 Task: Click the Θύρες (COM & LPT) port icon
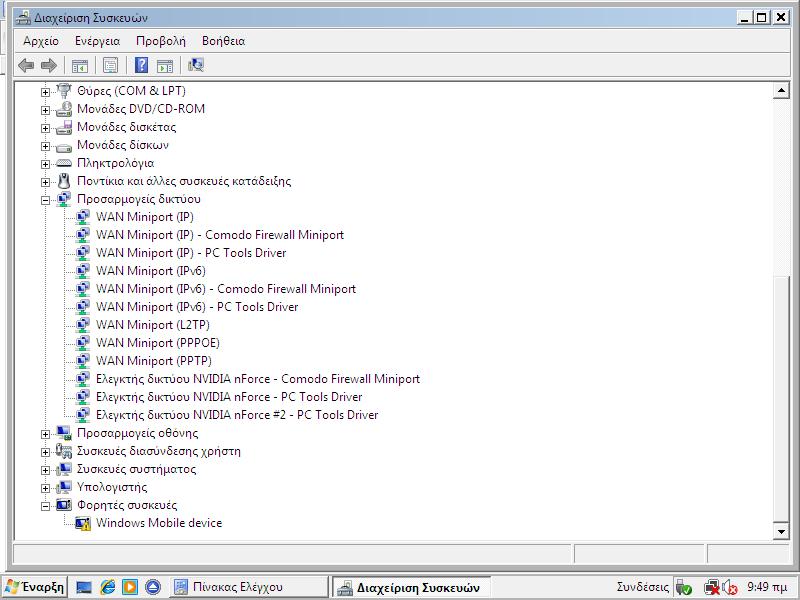tap(64, 91)
